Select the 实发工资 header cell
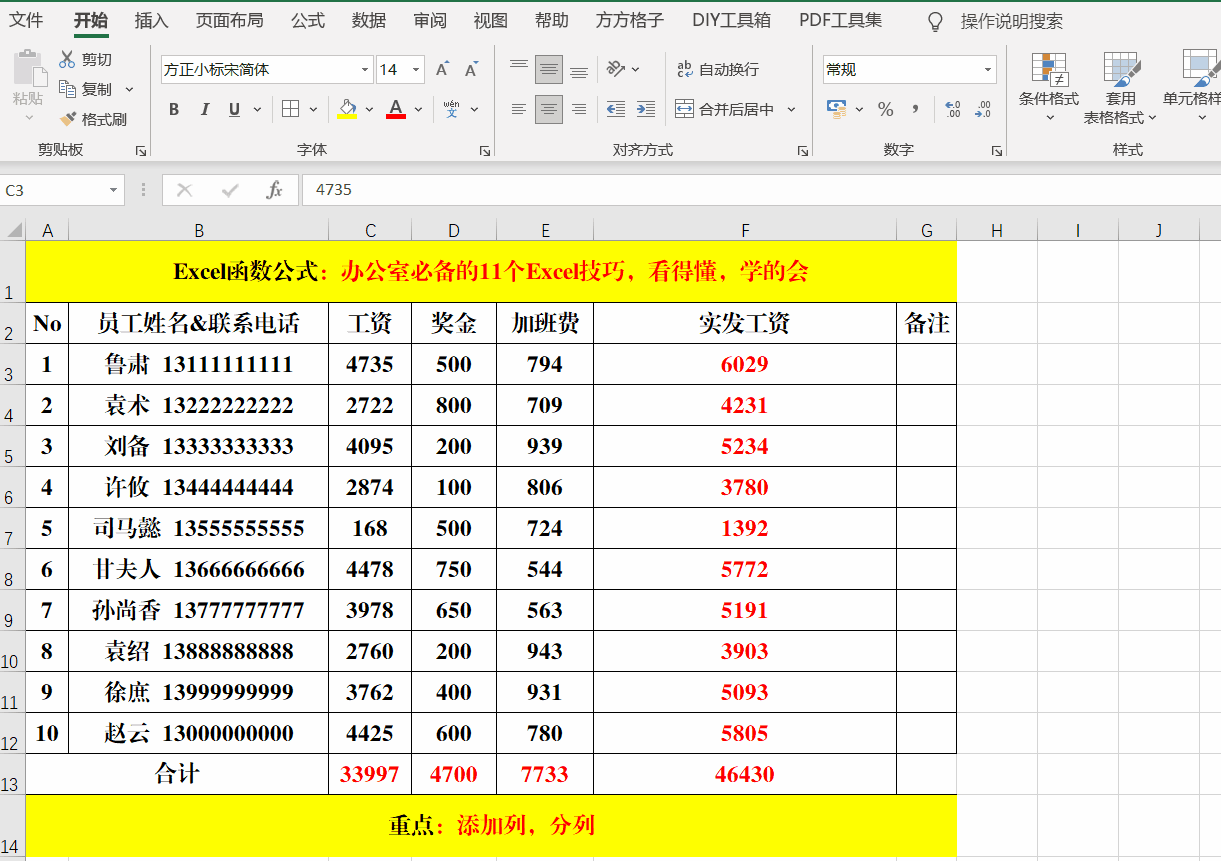 tap(745, 323)
